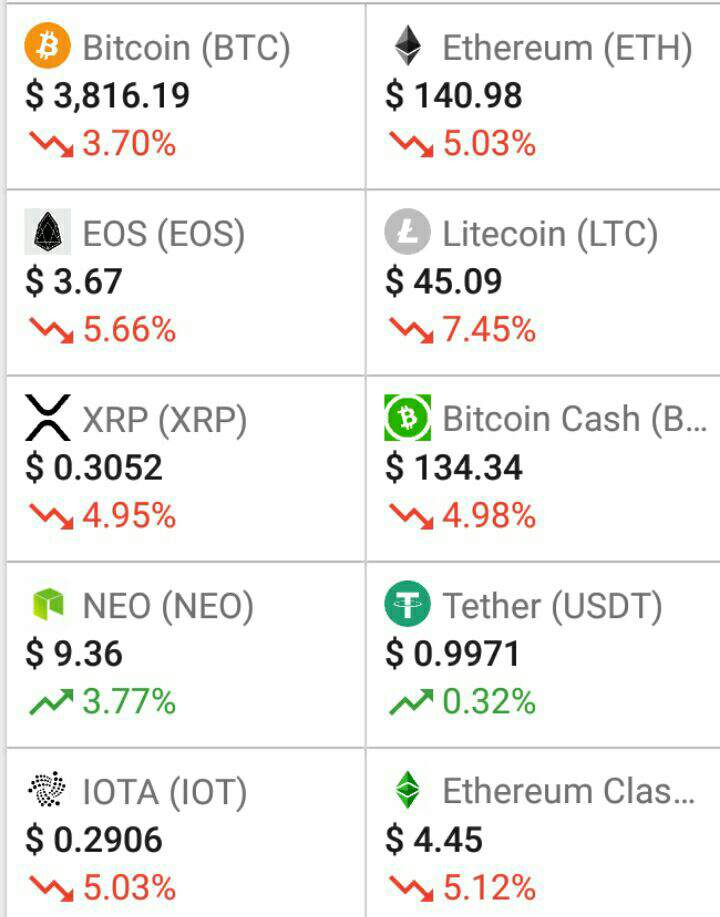
Task: Click the Litecoin (LTC) label
Action: pos(550,233)
